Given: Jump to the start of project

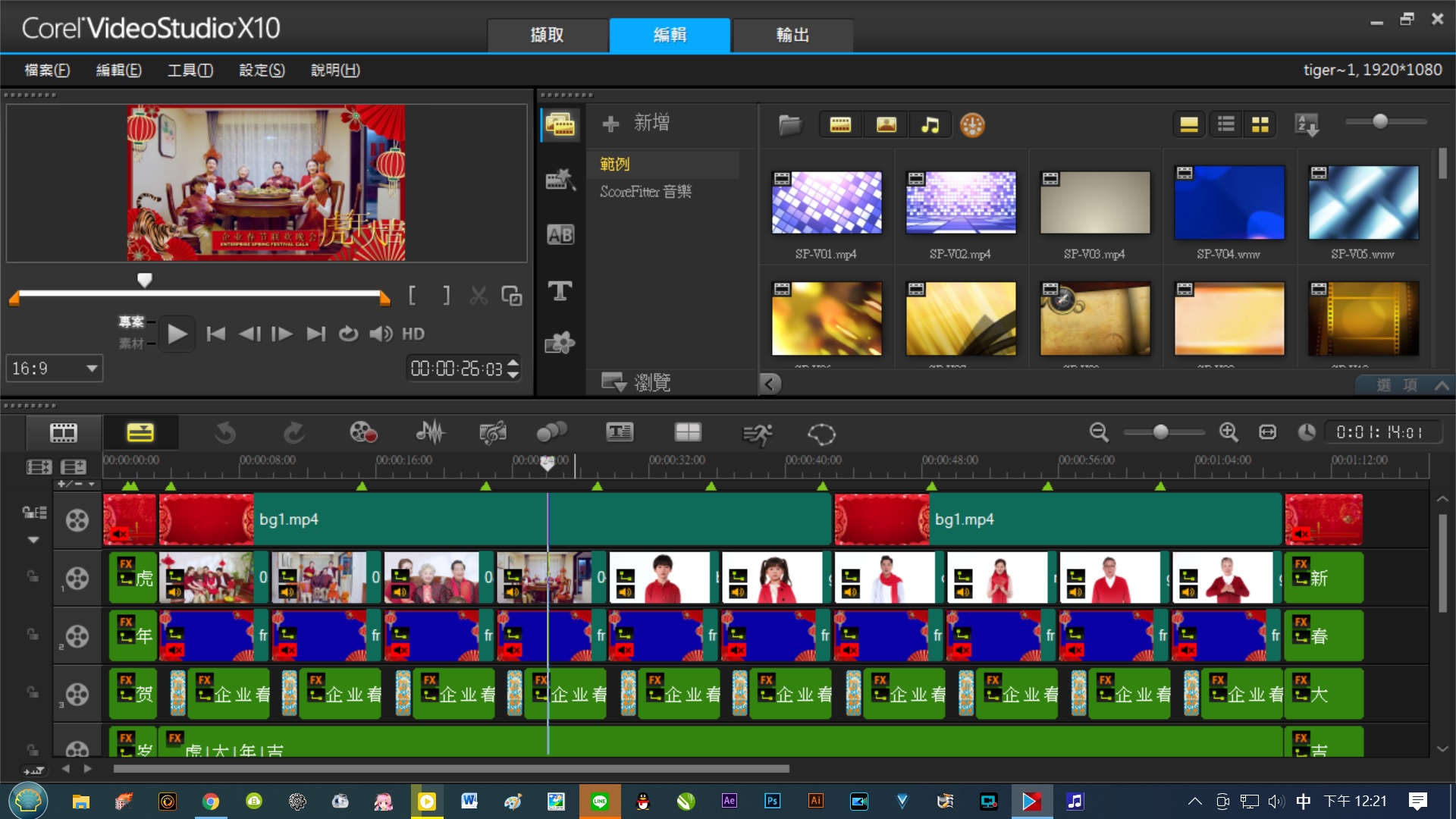Looking at the screenshot, I should [x=216, y=334].
